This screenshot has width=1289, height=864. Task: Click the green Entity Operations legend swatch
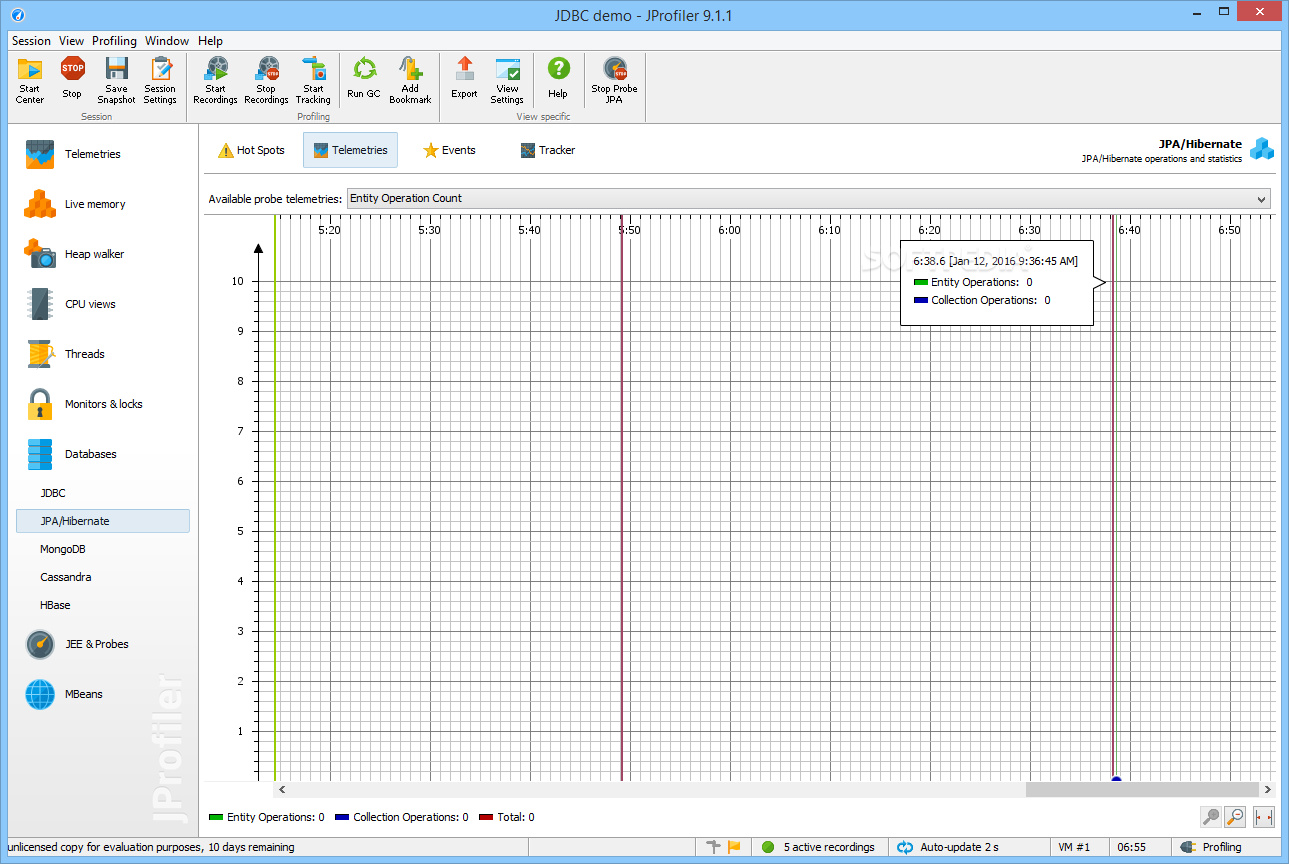pyautogui.click(x=216, y=817)
